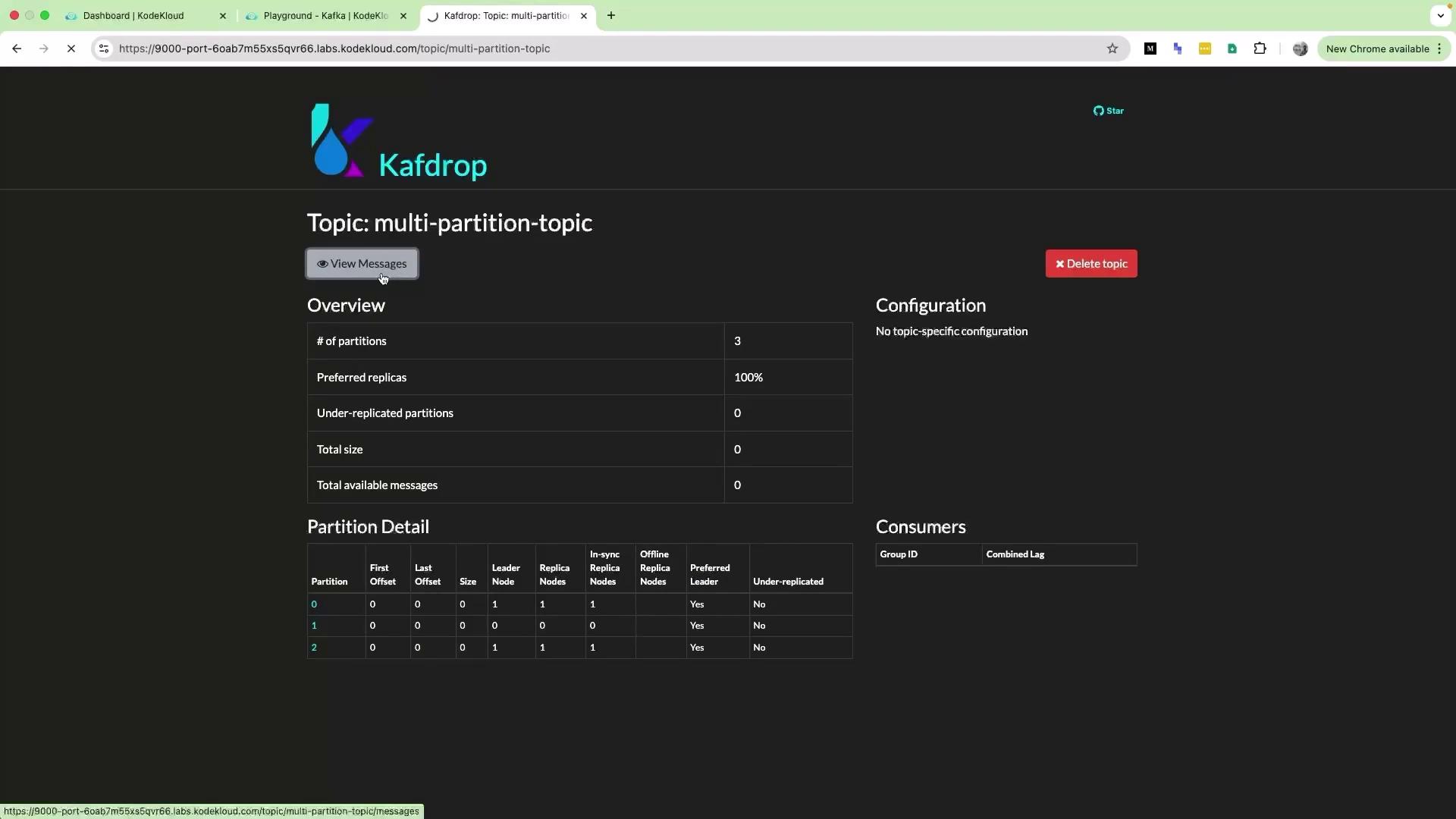Expand the tab search dropdown arrow
The width and height of the screenshot is (1456, 819).
pyautogui.click(x=1440, y=15)
